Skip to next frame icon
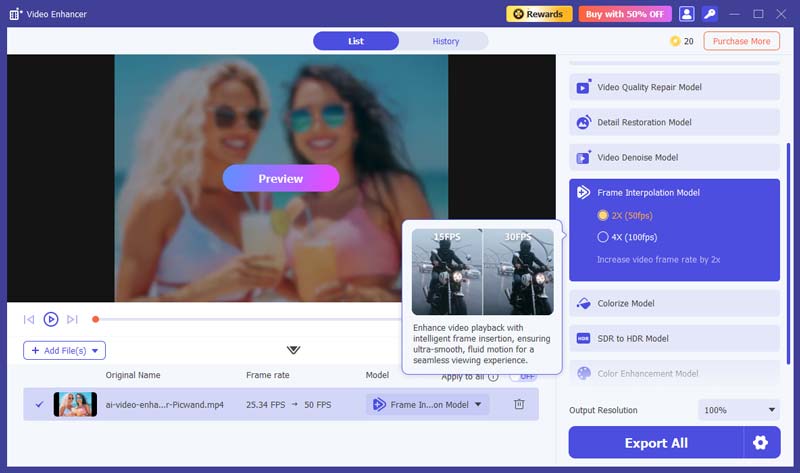Screen dimensions: 800x473 [x=72, y=319]
